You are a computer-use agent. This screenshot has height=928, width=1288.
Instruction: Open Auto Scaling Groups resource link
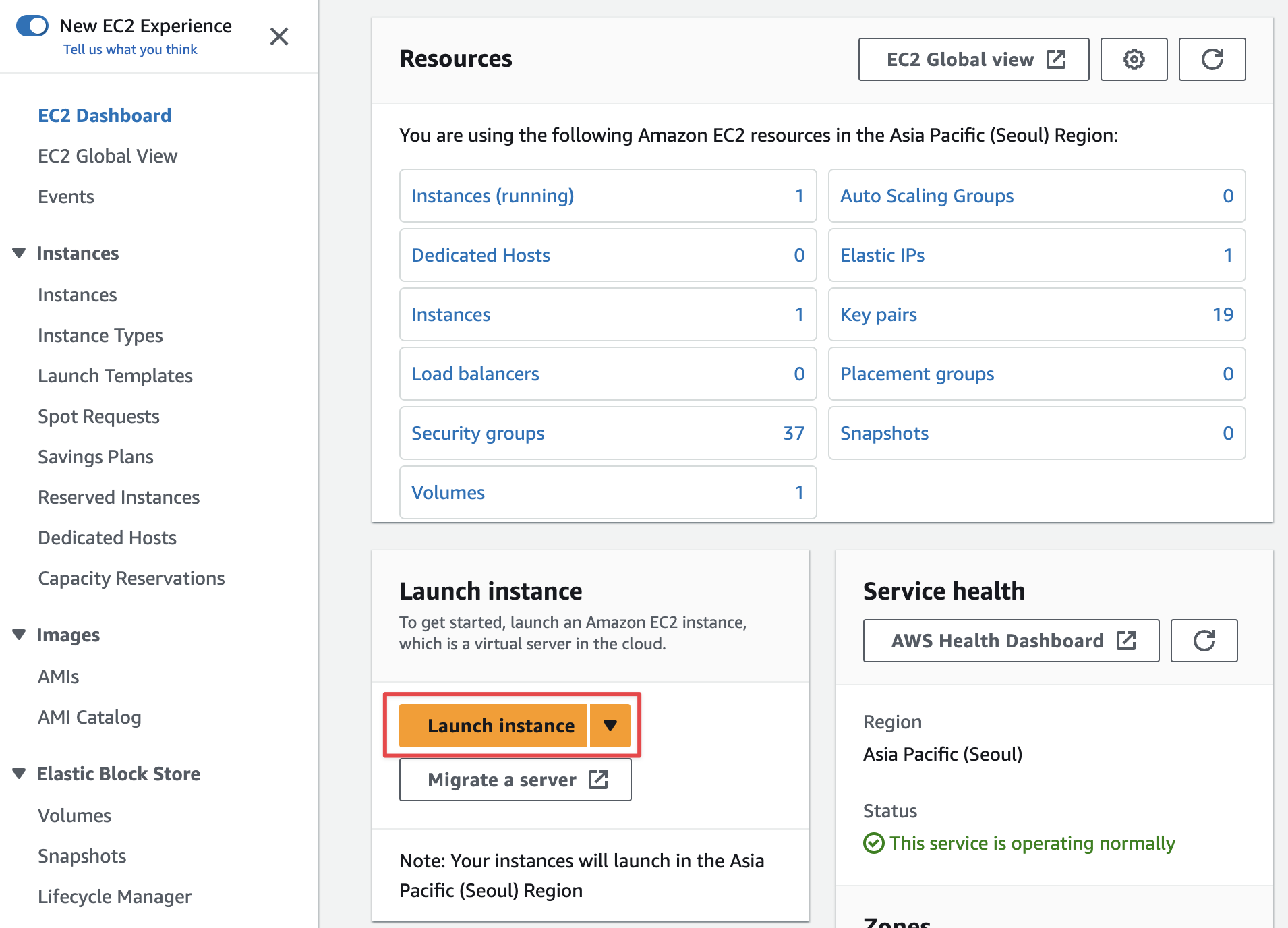click(x=927, y=196)
